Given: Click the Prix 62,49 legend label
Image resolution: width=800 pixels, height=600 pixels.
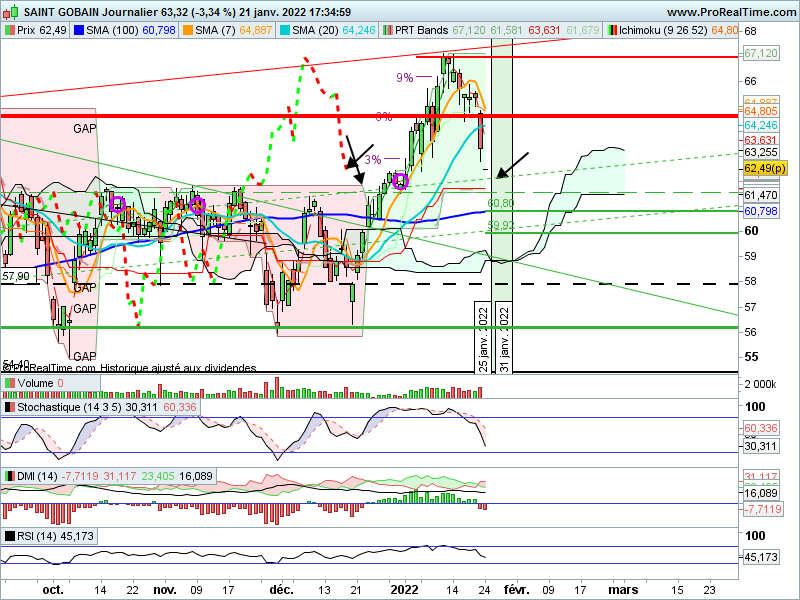Looking at the screenshot, I should click(x=42, y=31).
